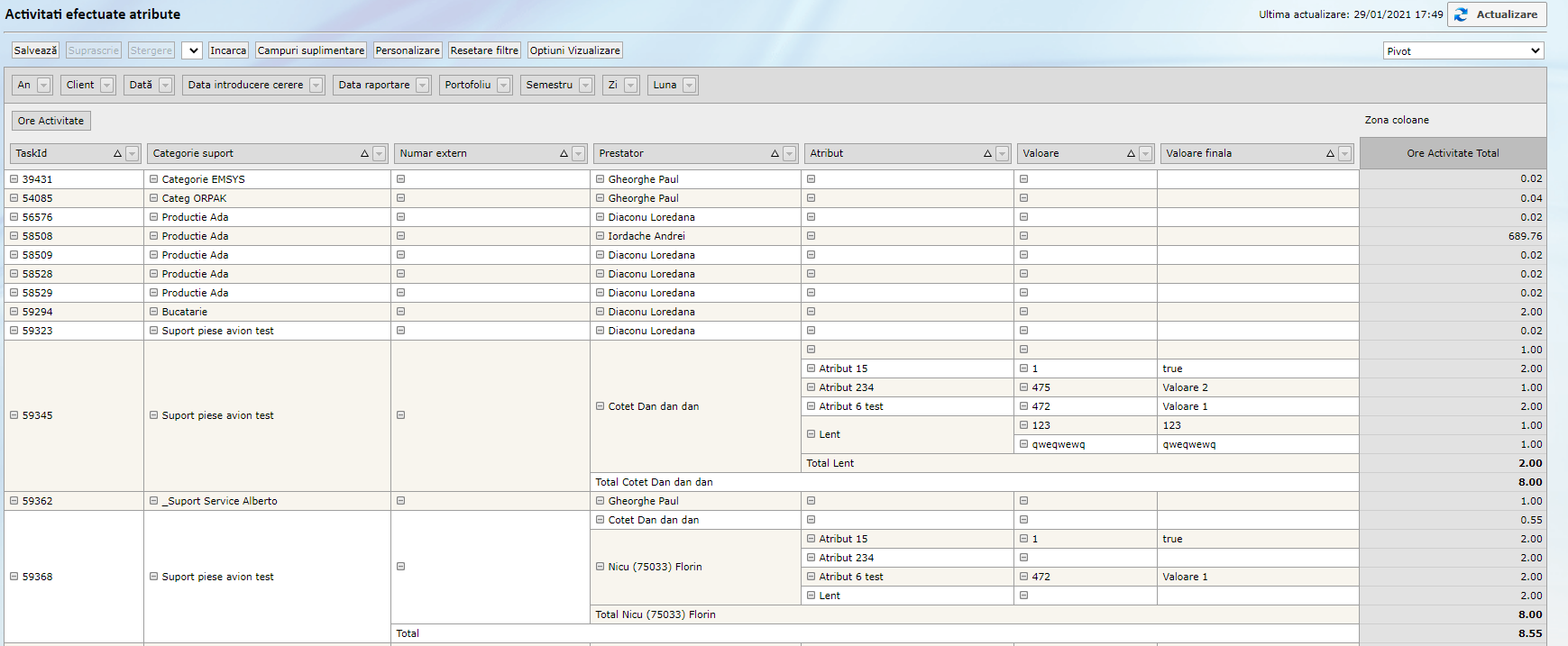The image size is (1568, 646).
Task: Open filter icon on Atribut column header
Action: [x=1002, y=154]
